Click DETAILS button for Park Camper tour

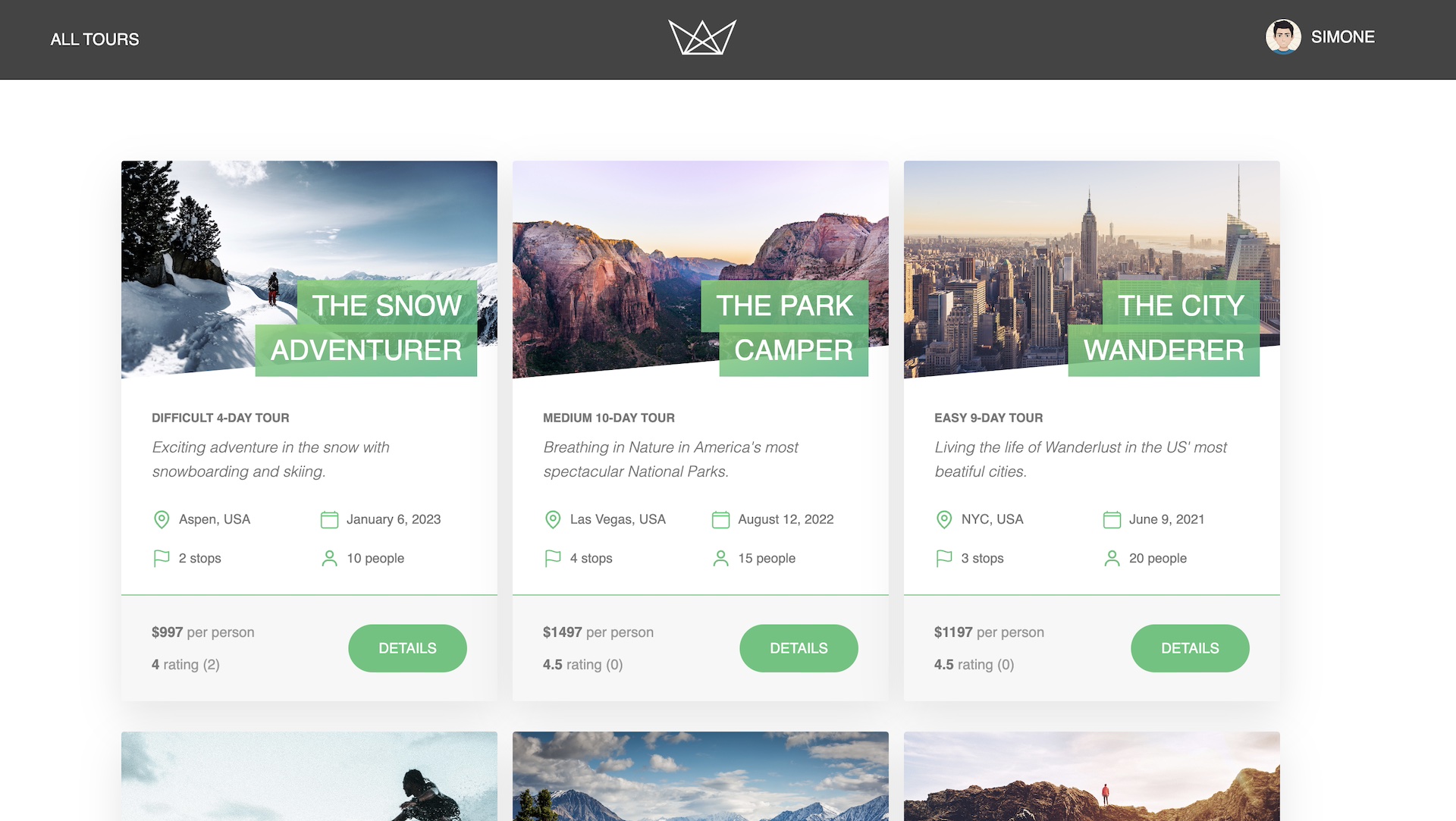pos(799,648)
